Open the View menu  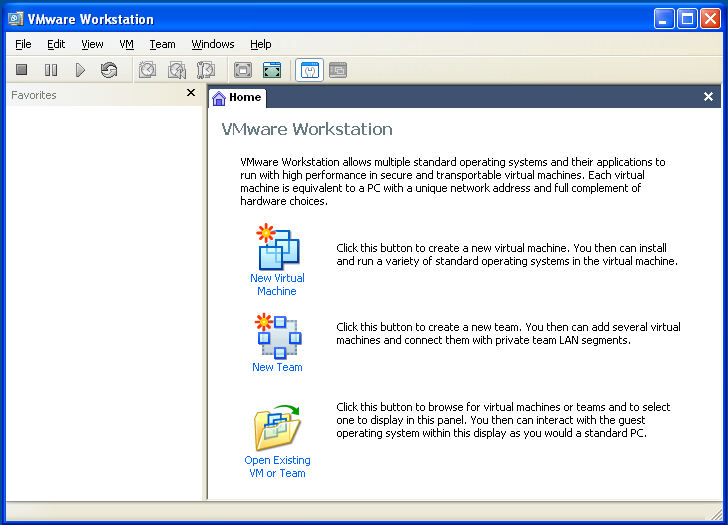[92, 45]
